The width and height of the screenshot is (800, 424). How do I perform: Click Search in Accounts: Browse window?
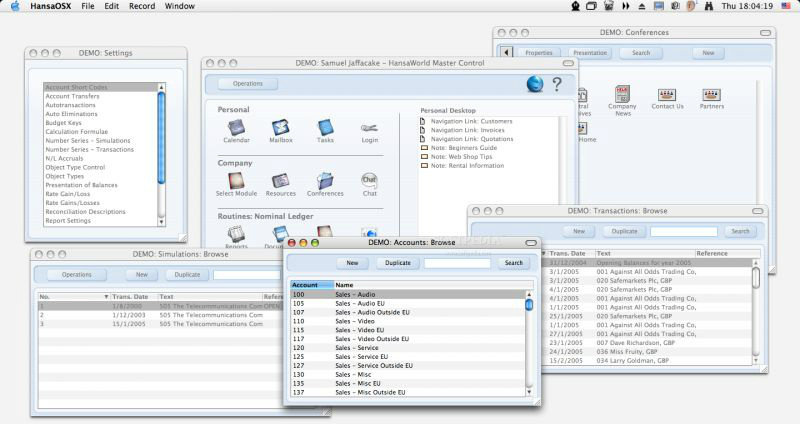(514, 263)
